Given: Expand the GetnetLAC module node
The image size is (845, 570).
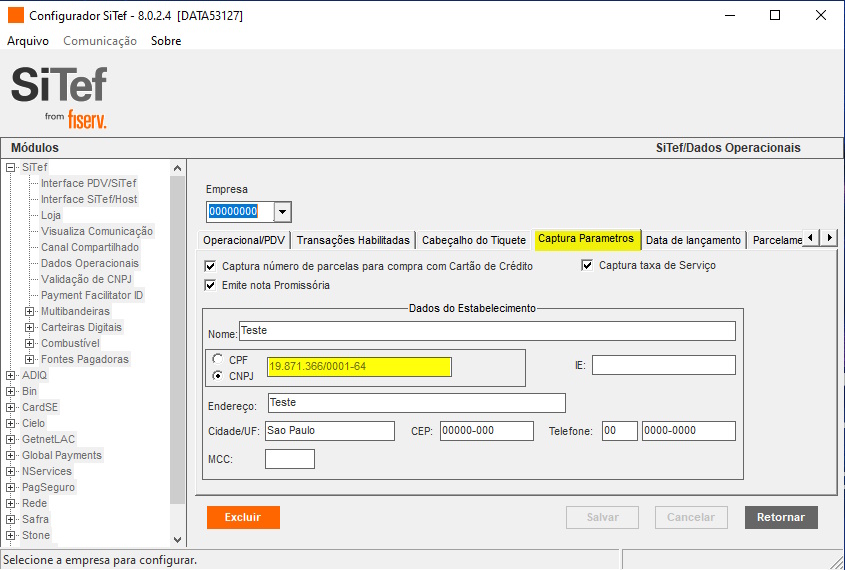Looking at the screenshot, I should tap(10, 440).
